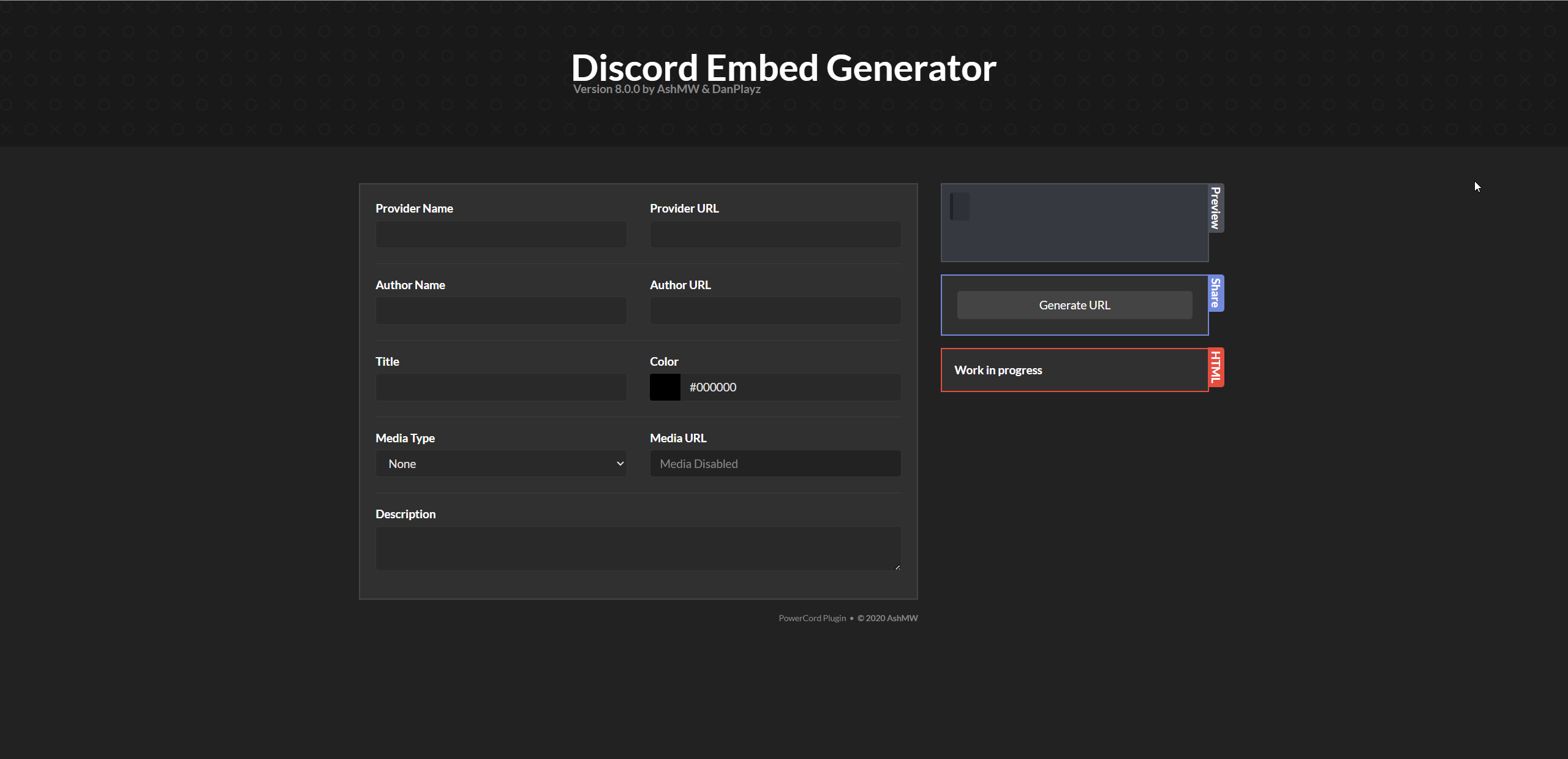Screen dimensions: 1568x759
Task: Select the Preview side tab
Action: pos(1216,208)
